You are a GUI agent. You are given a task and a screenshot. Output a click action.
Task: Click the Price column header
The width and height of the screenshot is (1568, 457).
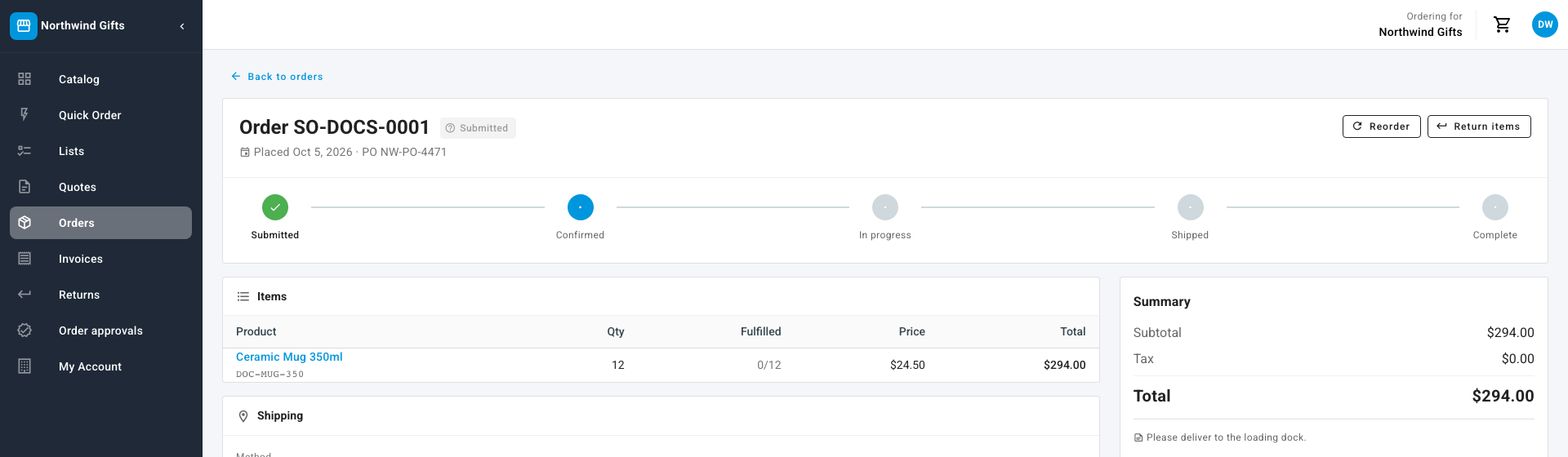[912, 331]
